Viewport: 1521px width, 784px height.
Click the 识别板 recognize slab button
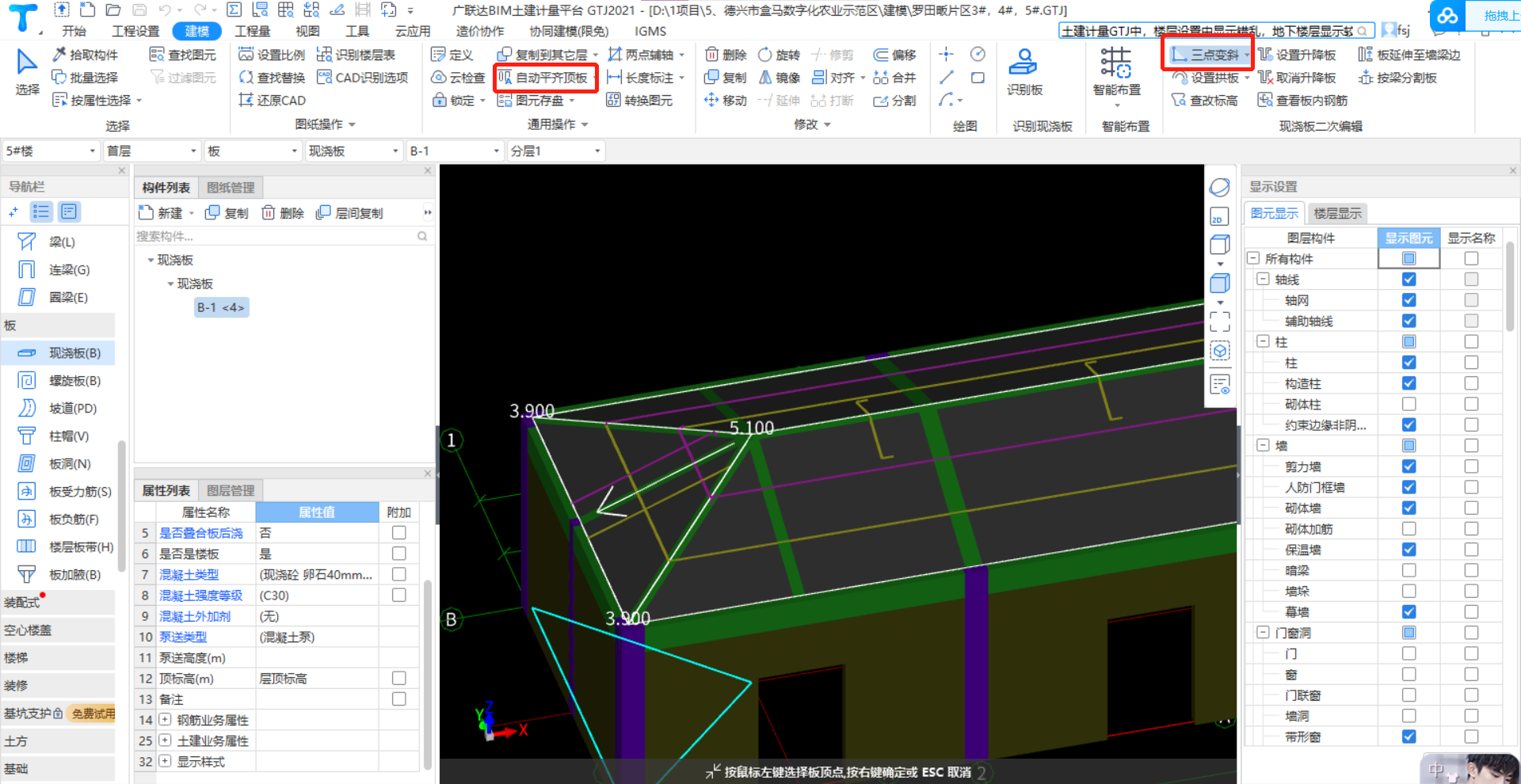[x=1024, y=72]
